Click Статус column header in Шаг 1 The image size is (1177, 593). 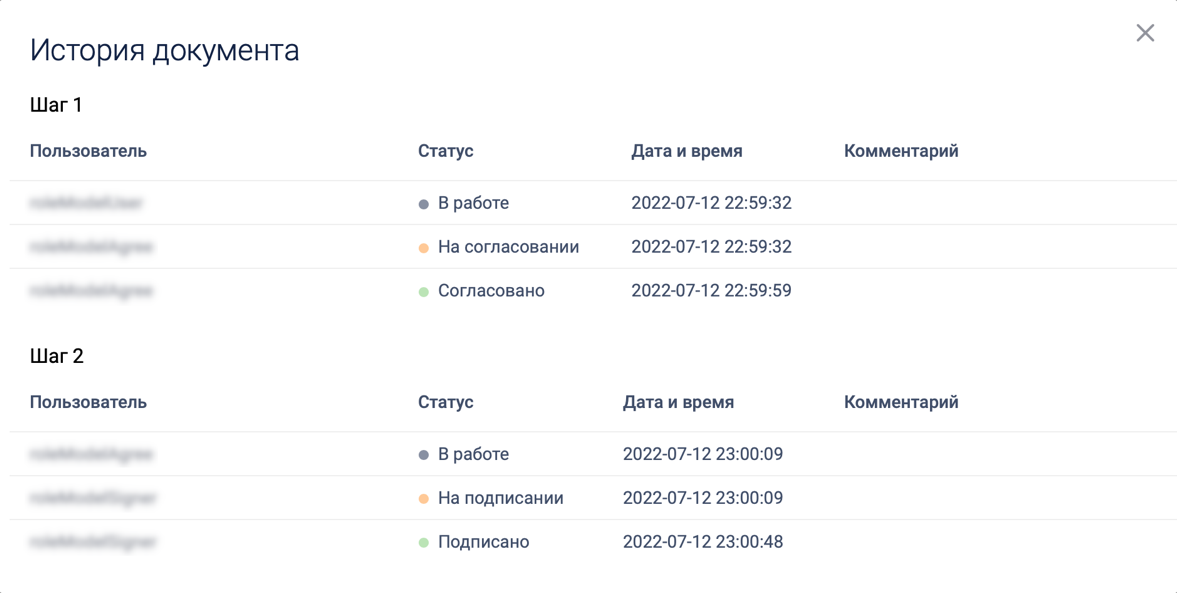point(445,151)
